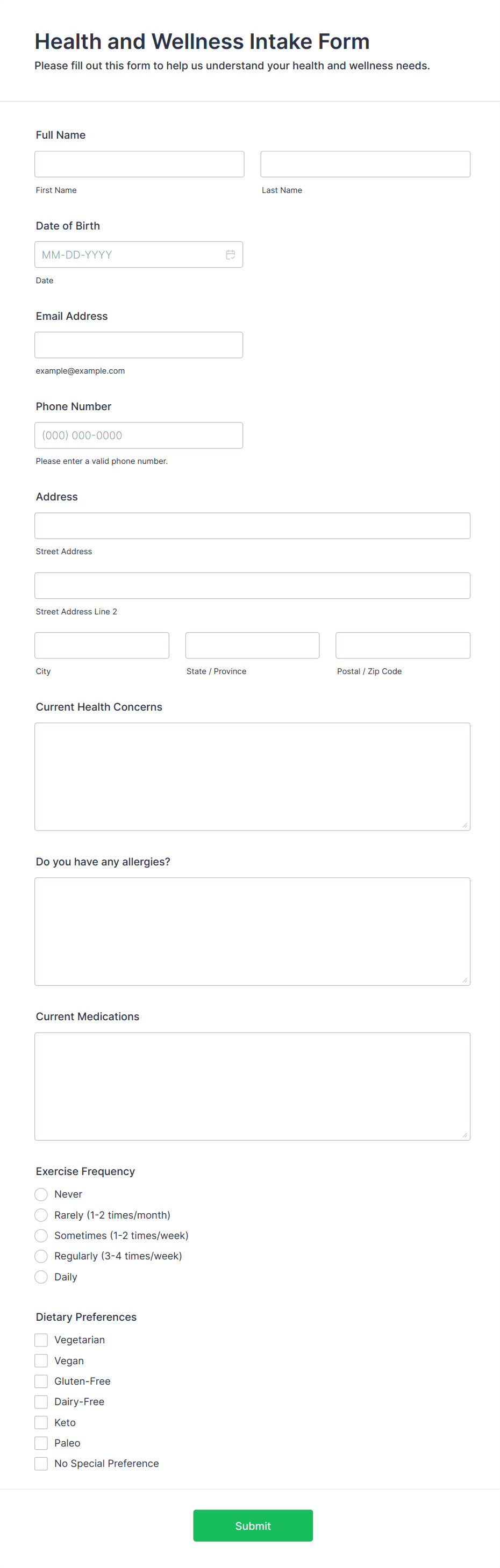
Task: Check the Gluten-Free preference
Action: (41, 1380)
